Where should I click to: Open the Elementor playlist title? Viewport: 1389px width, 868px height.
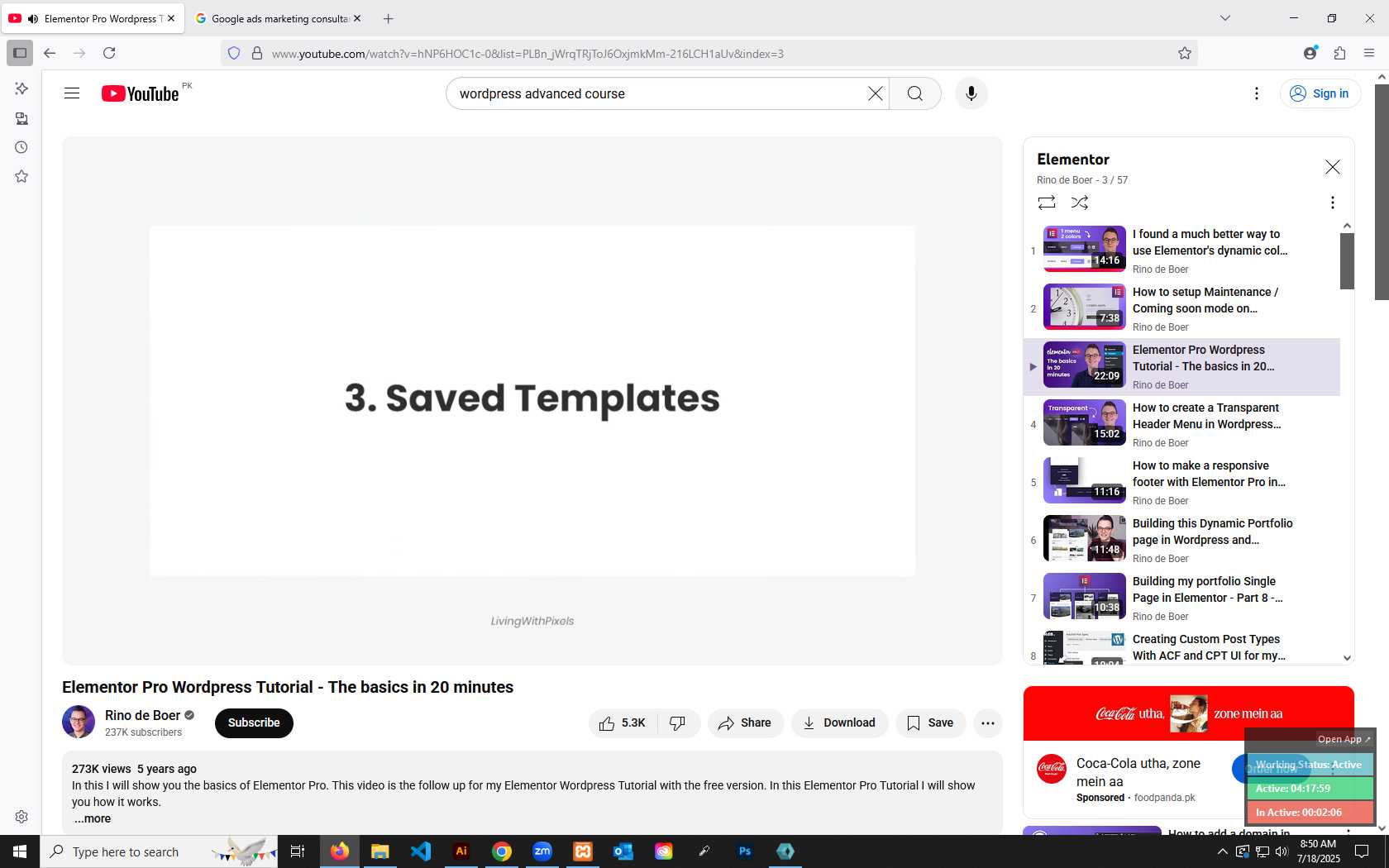click(x=1073, y=160)
